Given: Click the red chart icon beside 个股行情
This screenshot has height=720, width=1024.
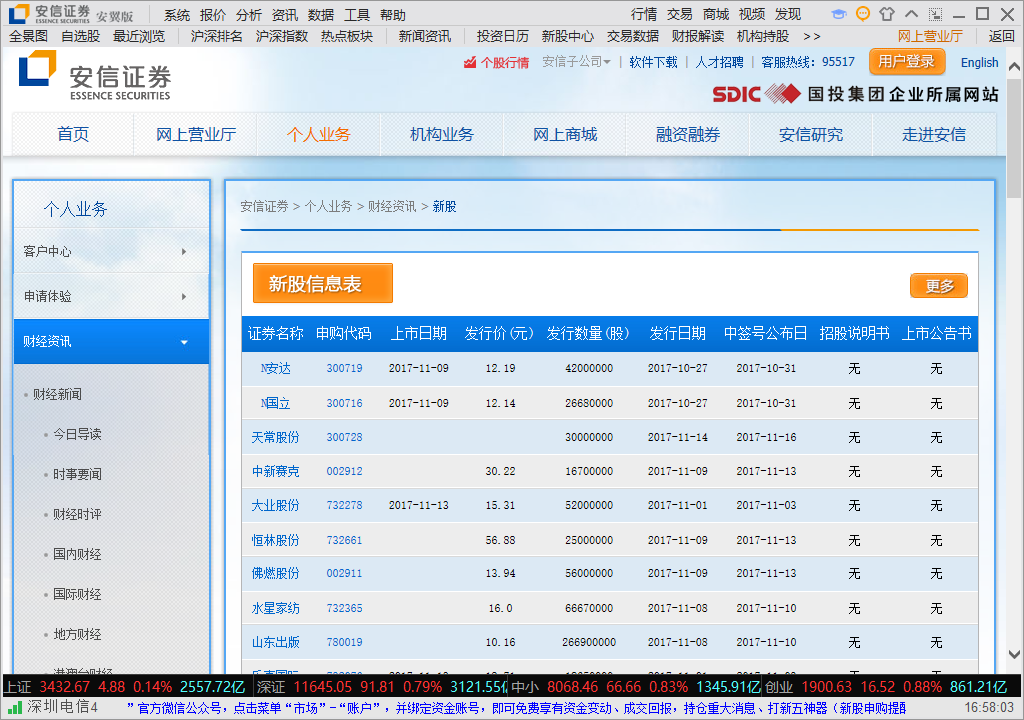Looking at the screenshot, I should pyautogui.click(x=470, y=63).
